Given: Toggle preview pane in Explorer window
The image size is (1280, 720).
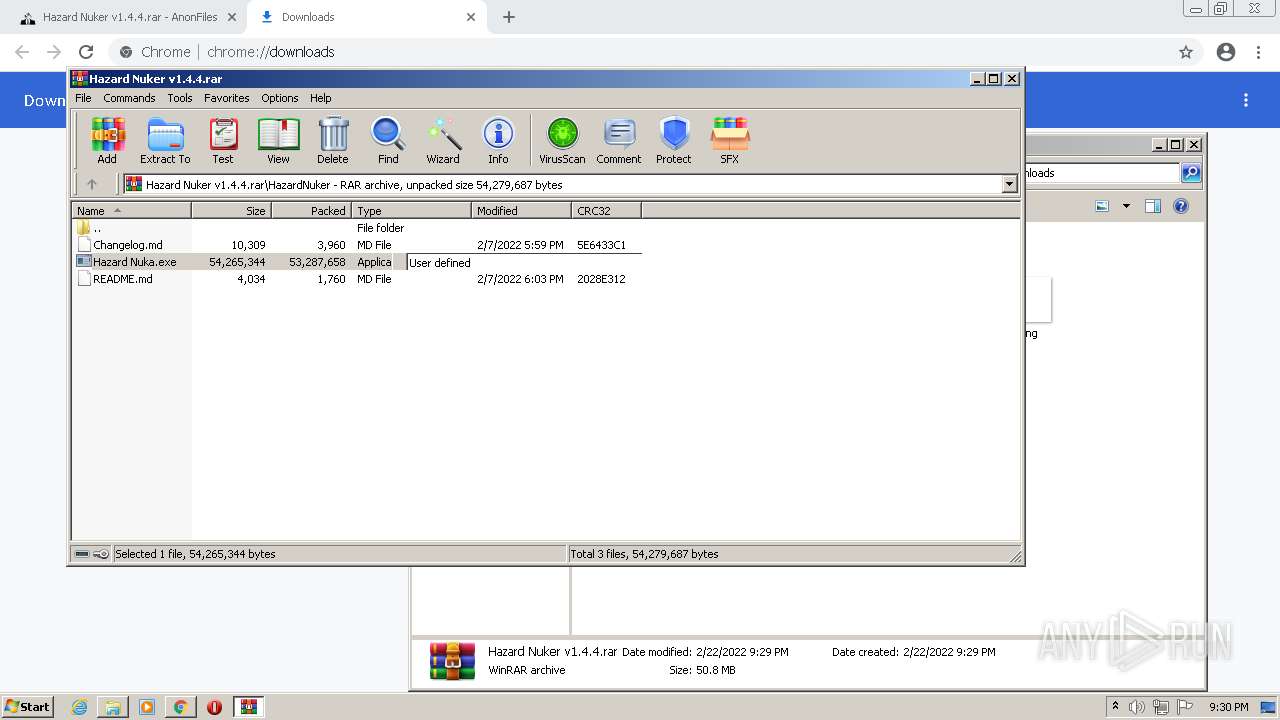Looking at the screenshot, I should (x=1153, y=206).
